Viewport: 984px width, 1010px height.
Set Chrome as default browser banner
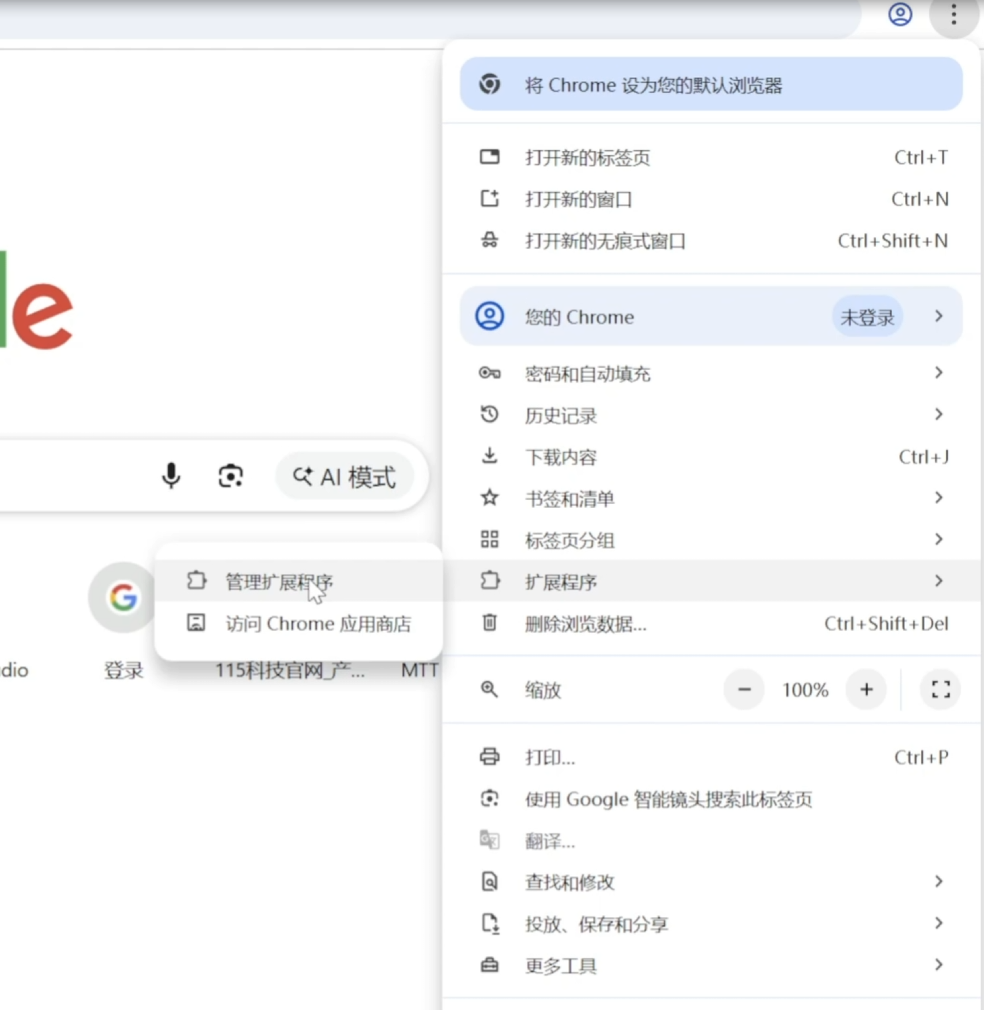click(711, 84)
